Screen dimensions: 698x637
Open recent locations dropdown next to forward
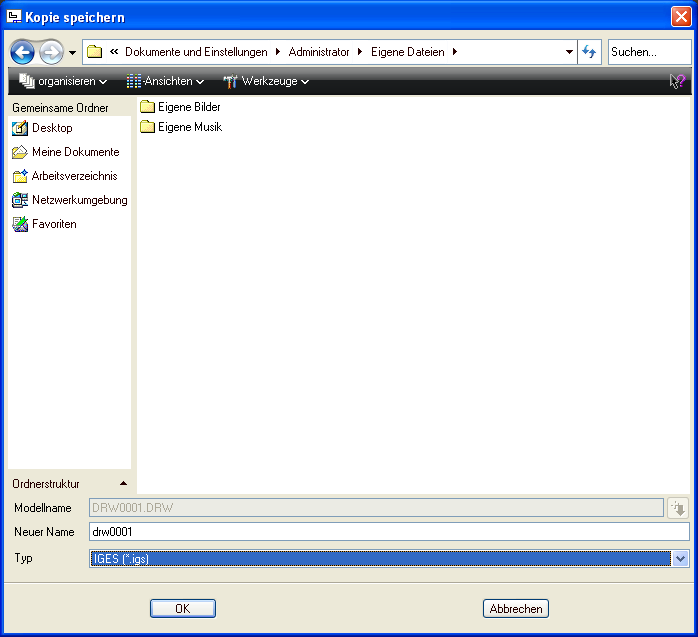pyautogui.click(x=72, y=52)
